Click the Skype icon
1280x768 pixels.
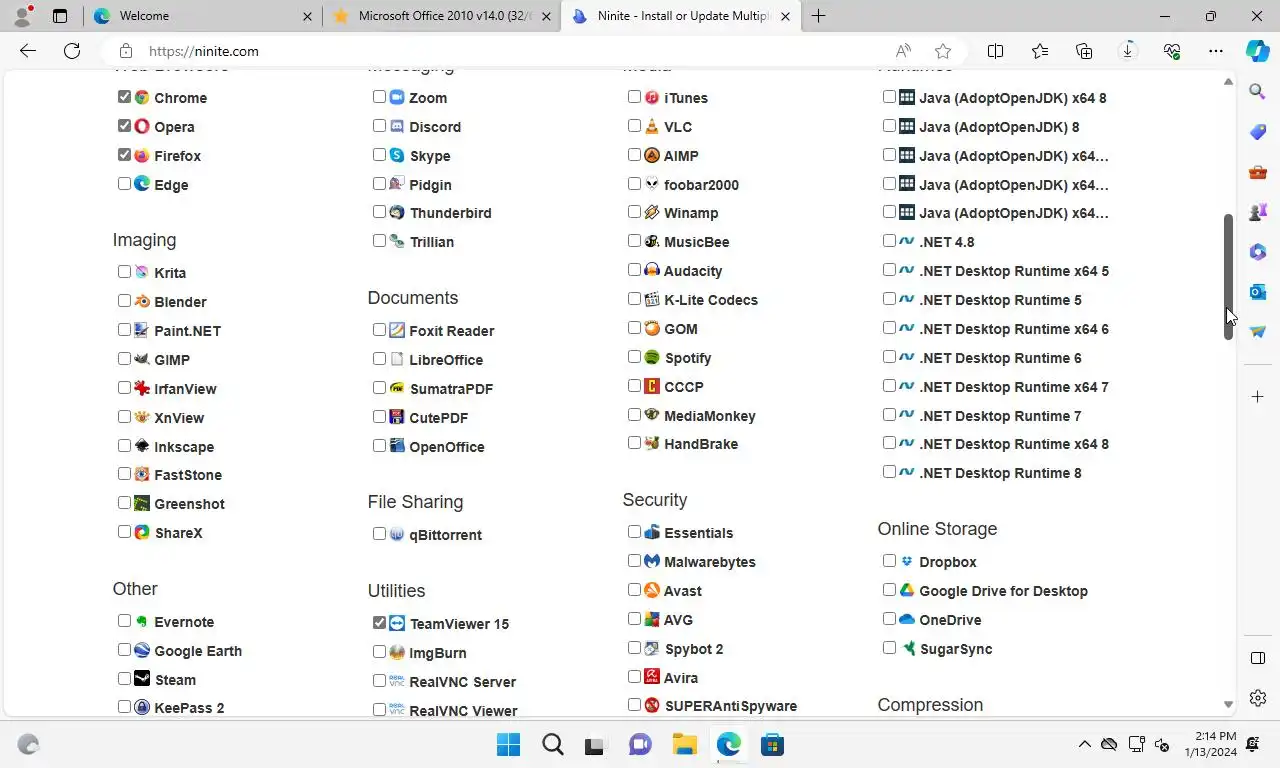[x=397, y=155]
